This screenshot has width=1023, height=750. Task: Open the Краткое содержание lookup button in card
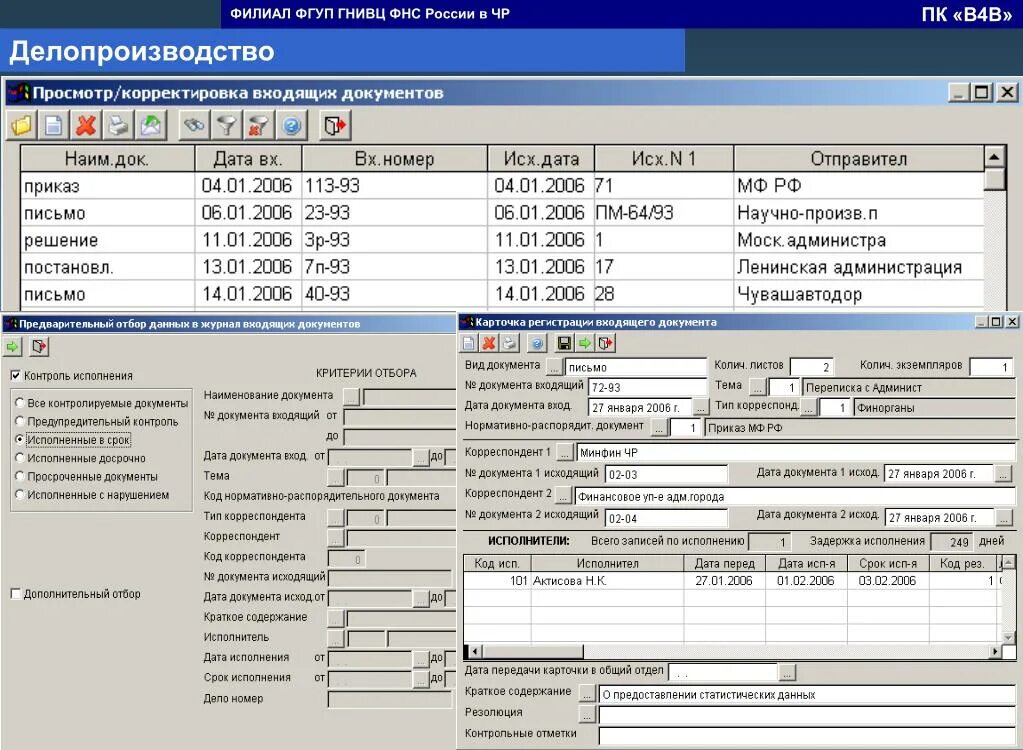coord(587,695)
